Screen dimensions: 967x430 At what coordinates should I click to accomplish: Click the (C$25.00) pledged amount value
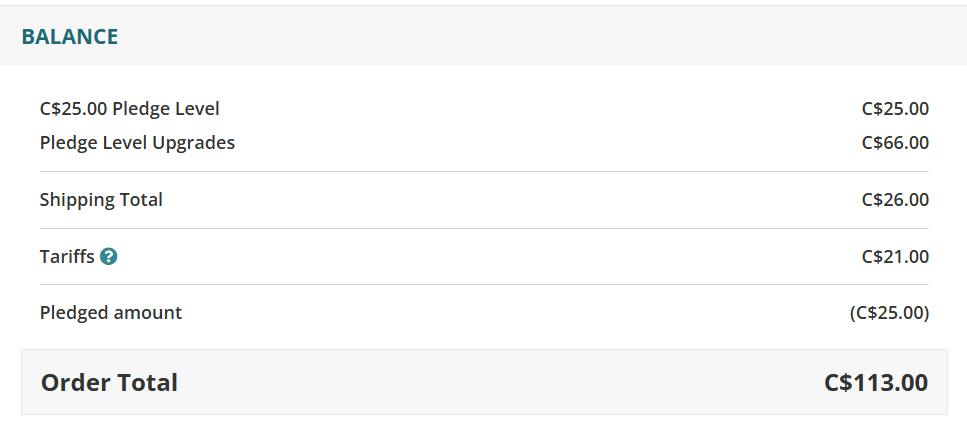click(889, 313)
